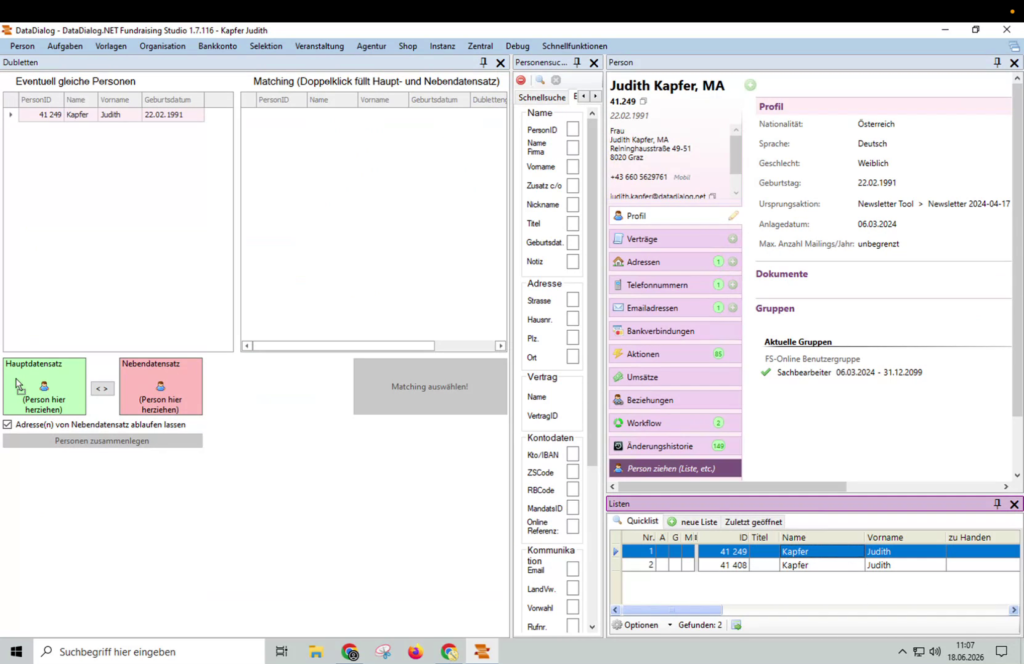Open the Workflow section
1024x664 pixels.
pos(675,423)
